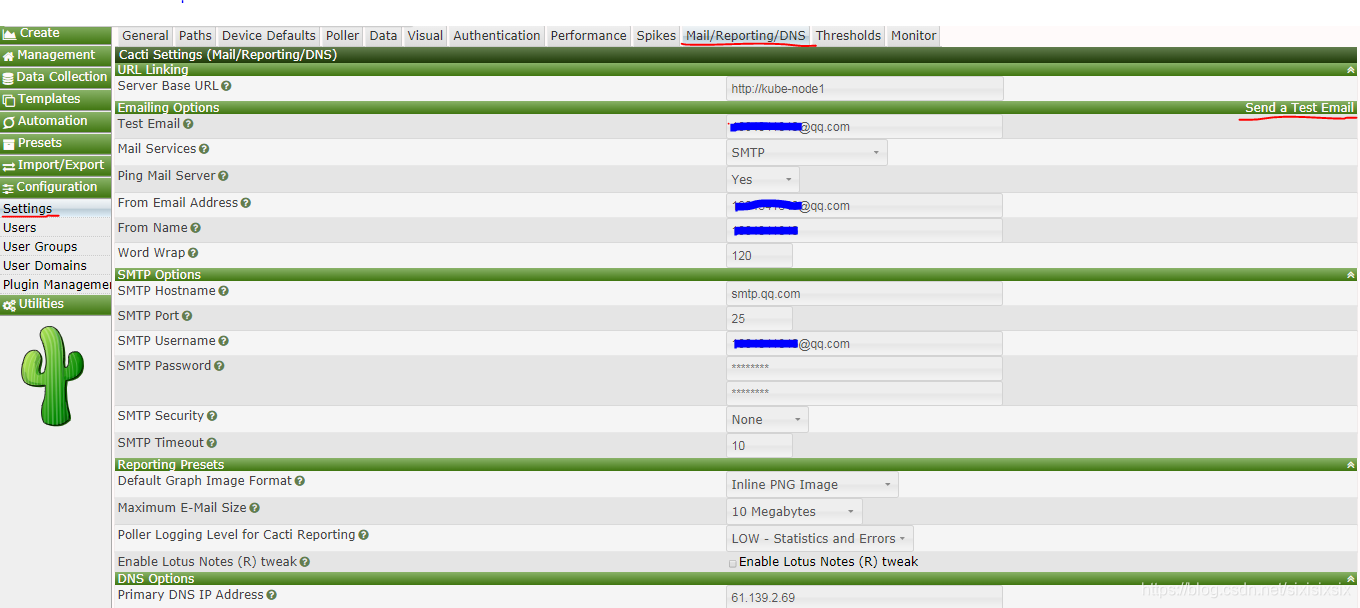This screenshot has width=1360, height=608.
Task: Click help icon for SMTP Security
Action: [x=212, y=417]
